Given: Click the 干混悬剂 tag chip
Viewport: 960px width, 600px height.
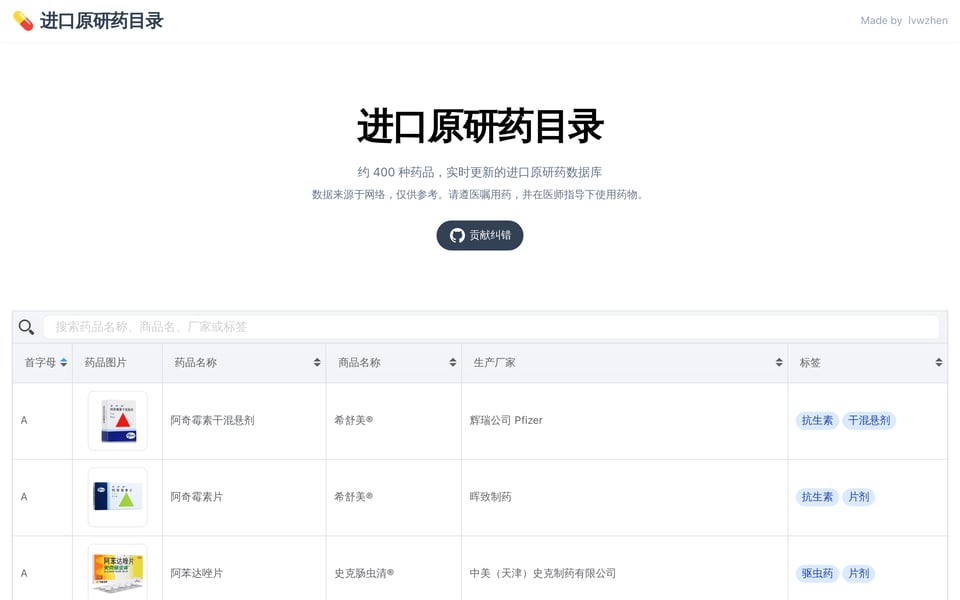Looking at the screenshot, I should pyautogui.click(x=870, y=420).
